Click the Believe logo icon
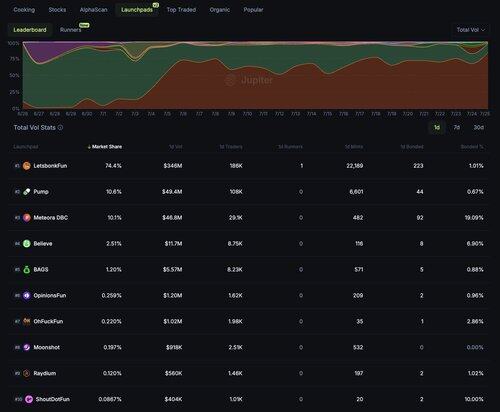 click(27, 244)
